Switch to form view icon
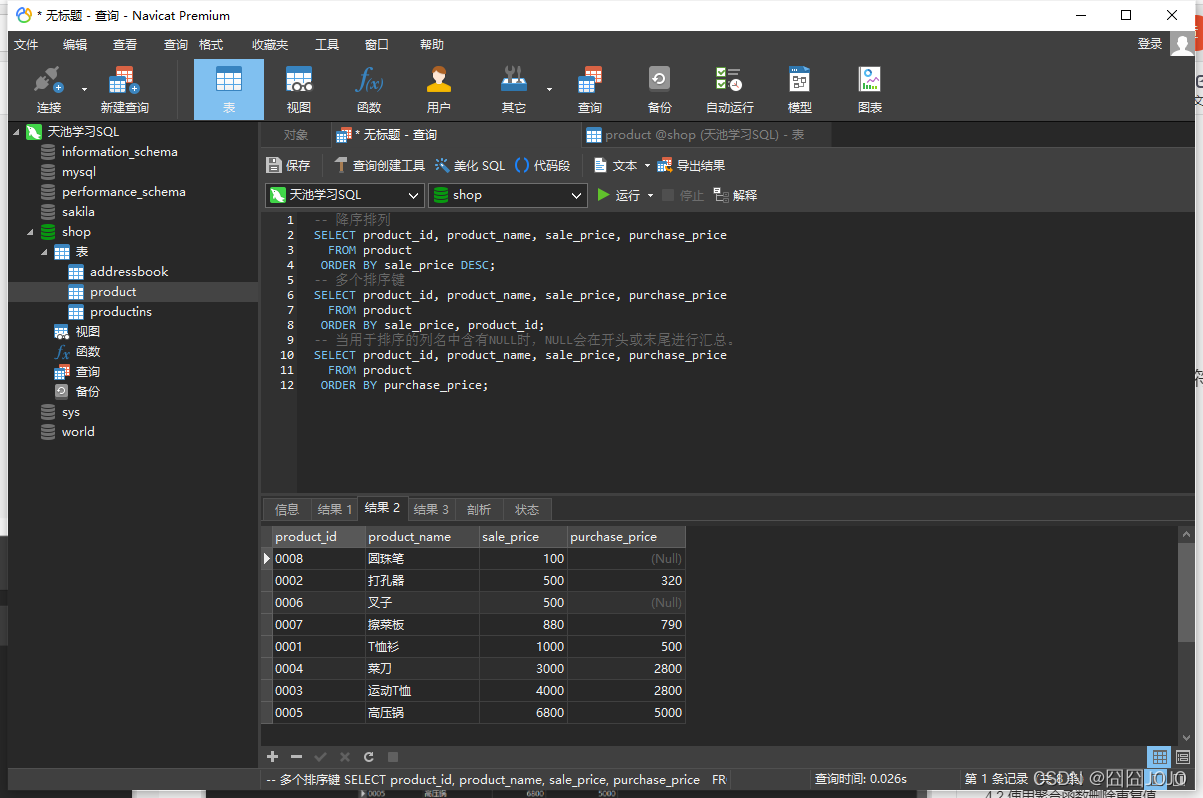Viewport: 1203px width, 798px height. (x=1183, y=757)
